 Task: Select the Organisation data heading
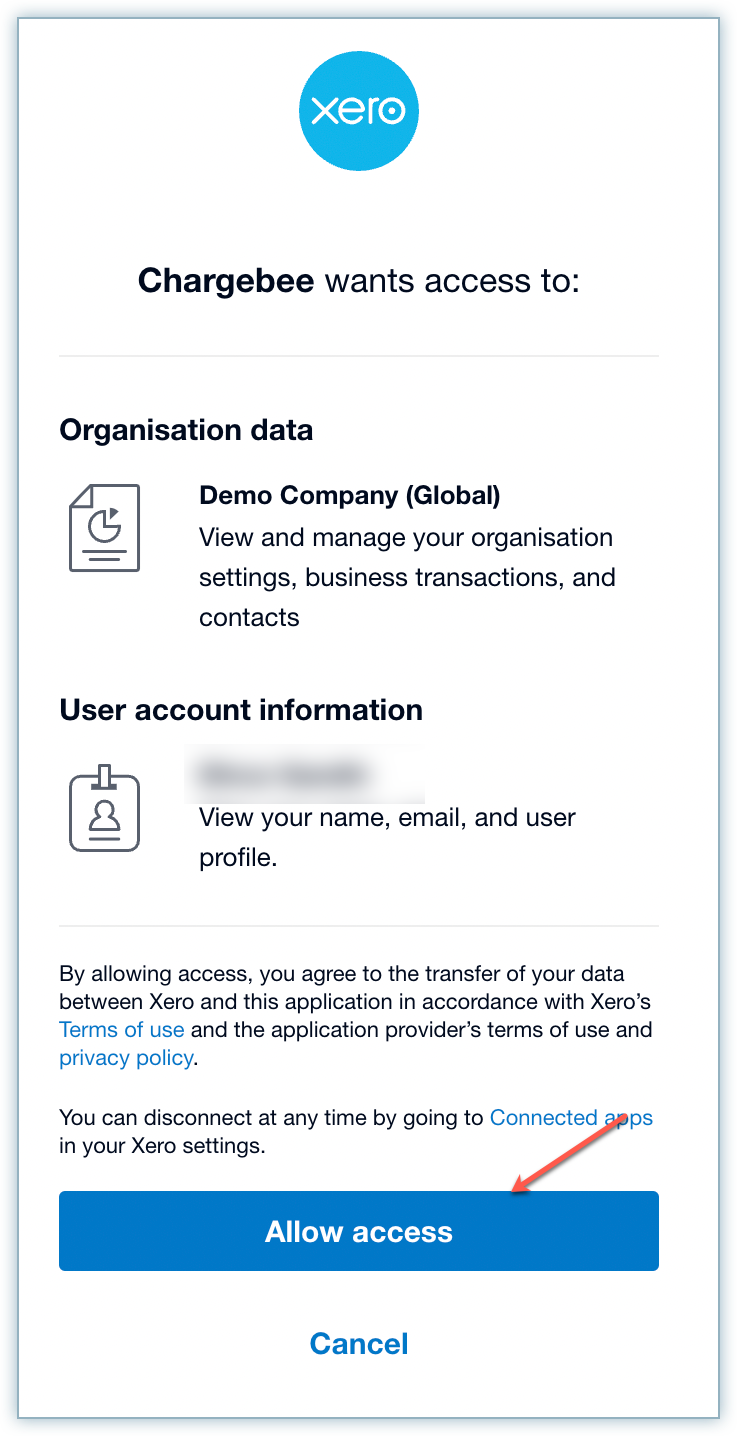[186, 430]
